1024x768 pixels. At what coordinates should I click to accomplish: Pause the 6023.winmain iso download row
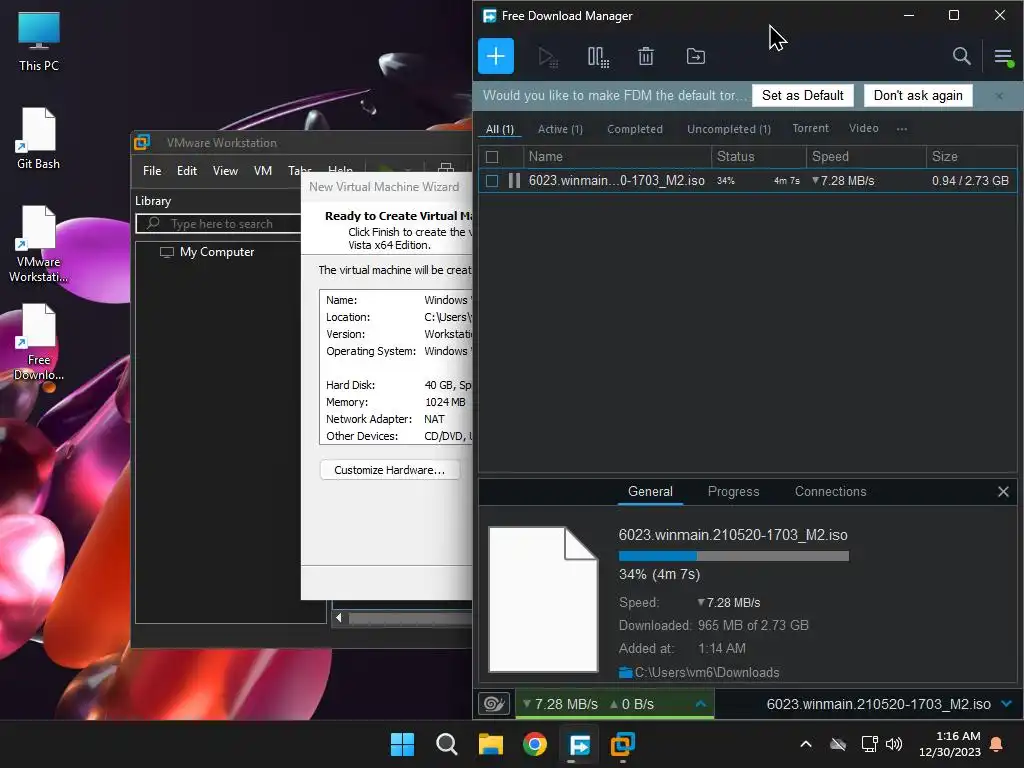pos(515,181)
